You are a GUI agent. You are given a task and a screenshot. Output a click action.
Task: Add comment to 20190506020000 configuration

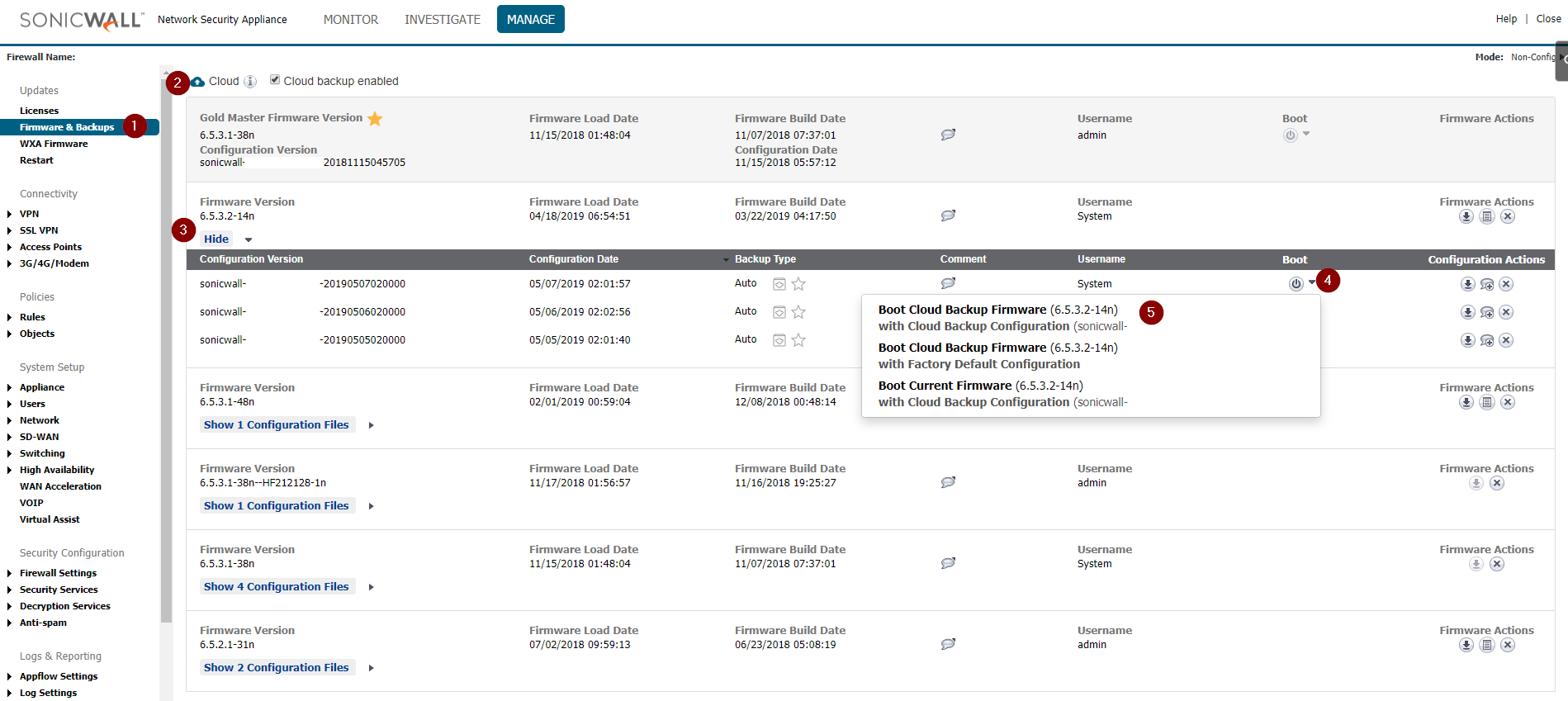tap(1487, 312)
